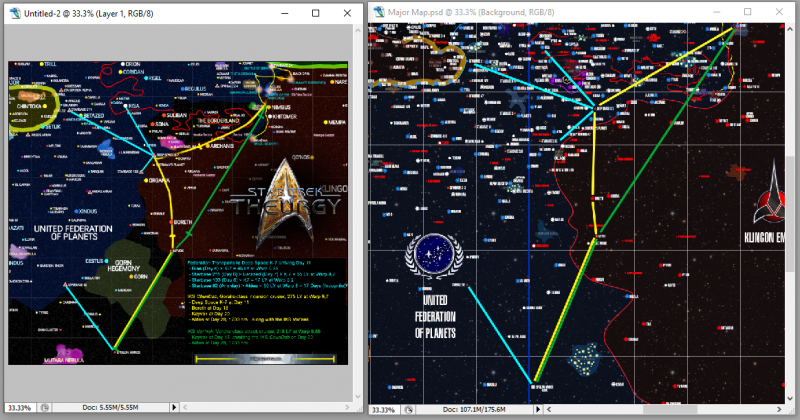Click REGULUS label in Untitled-2 map
The width and height of the screenshot is (800, 420).
195,89
